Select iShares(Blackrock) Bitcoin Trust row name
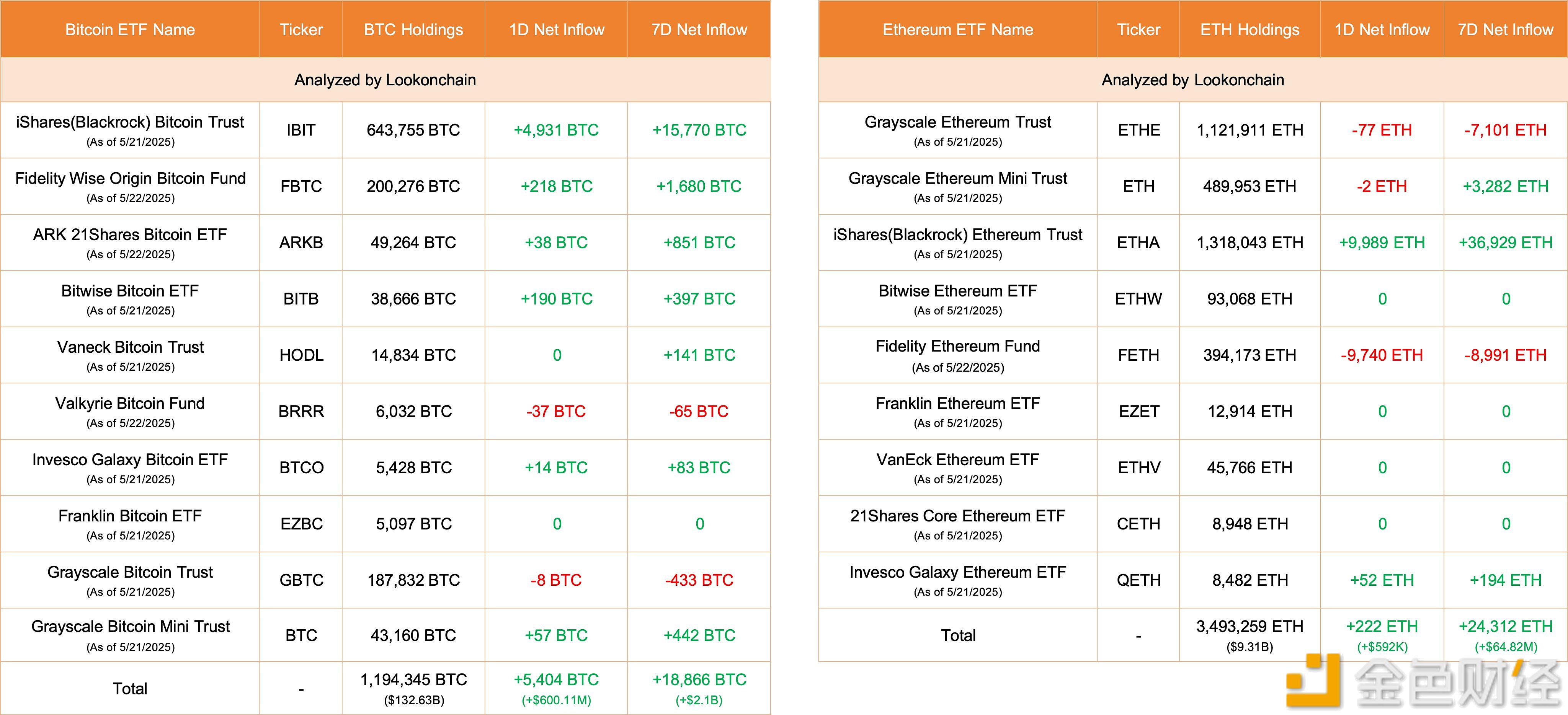Viewport: 1568px width, 715px height. (130, 123)
